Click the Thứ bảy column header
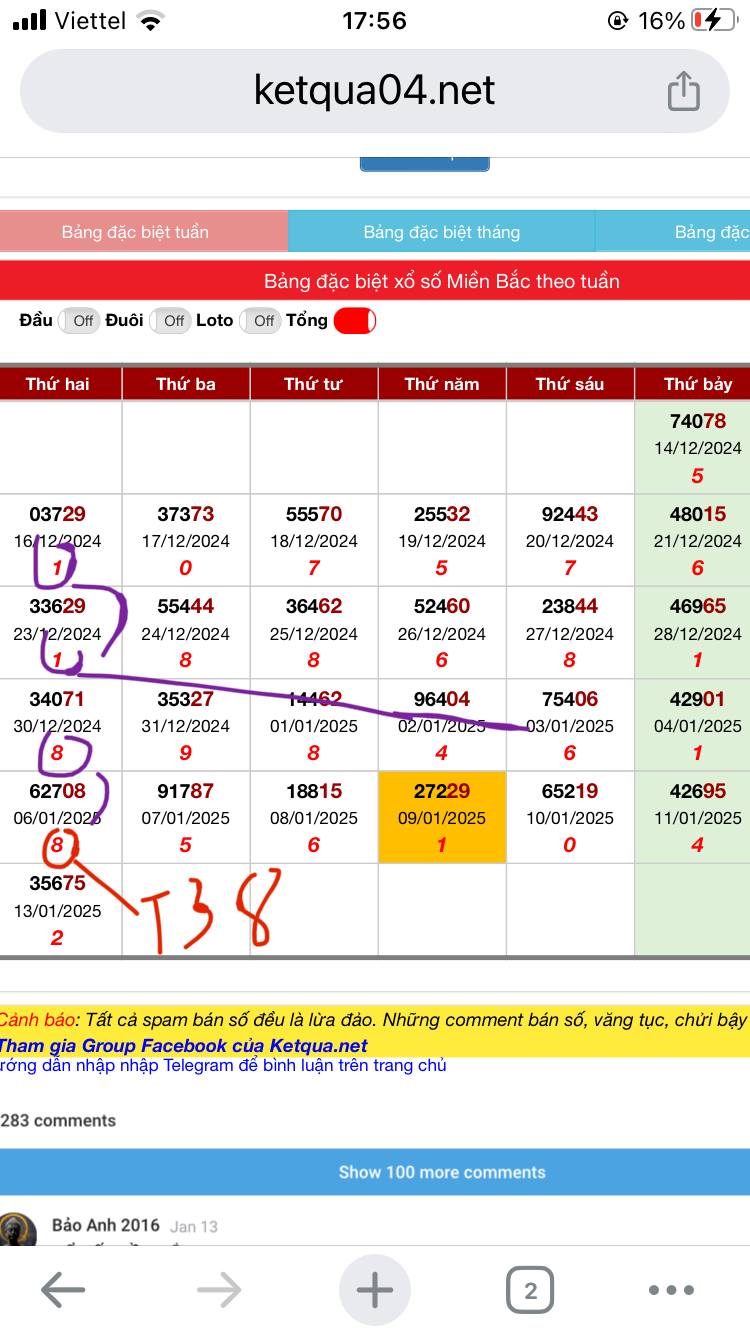Screen dimensions: 750x1333 [697, 384]
